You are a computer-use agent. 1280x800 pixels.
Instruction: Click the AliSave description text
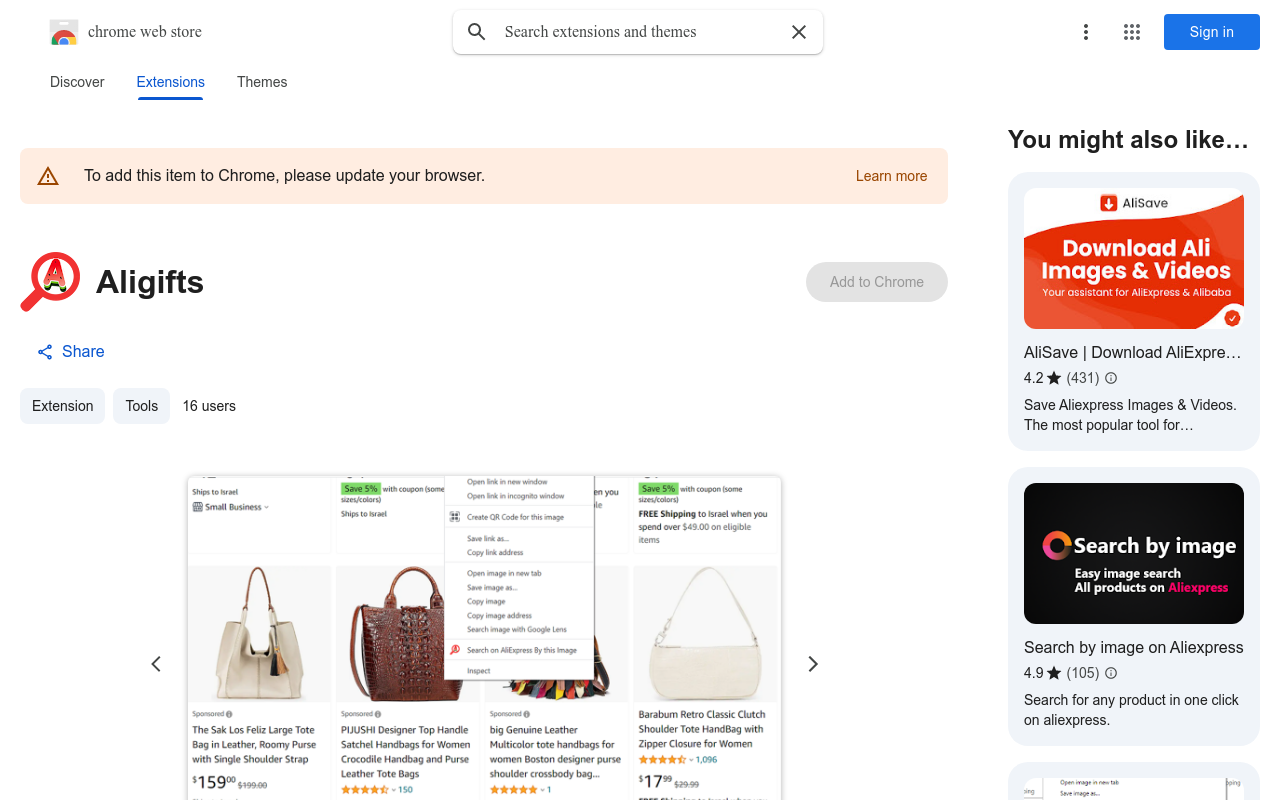click(x=1130, y=415)
